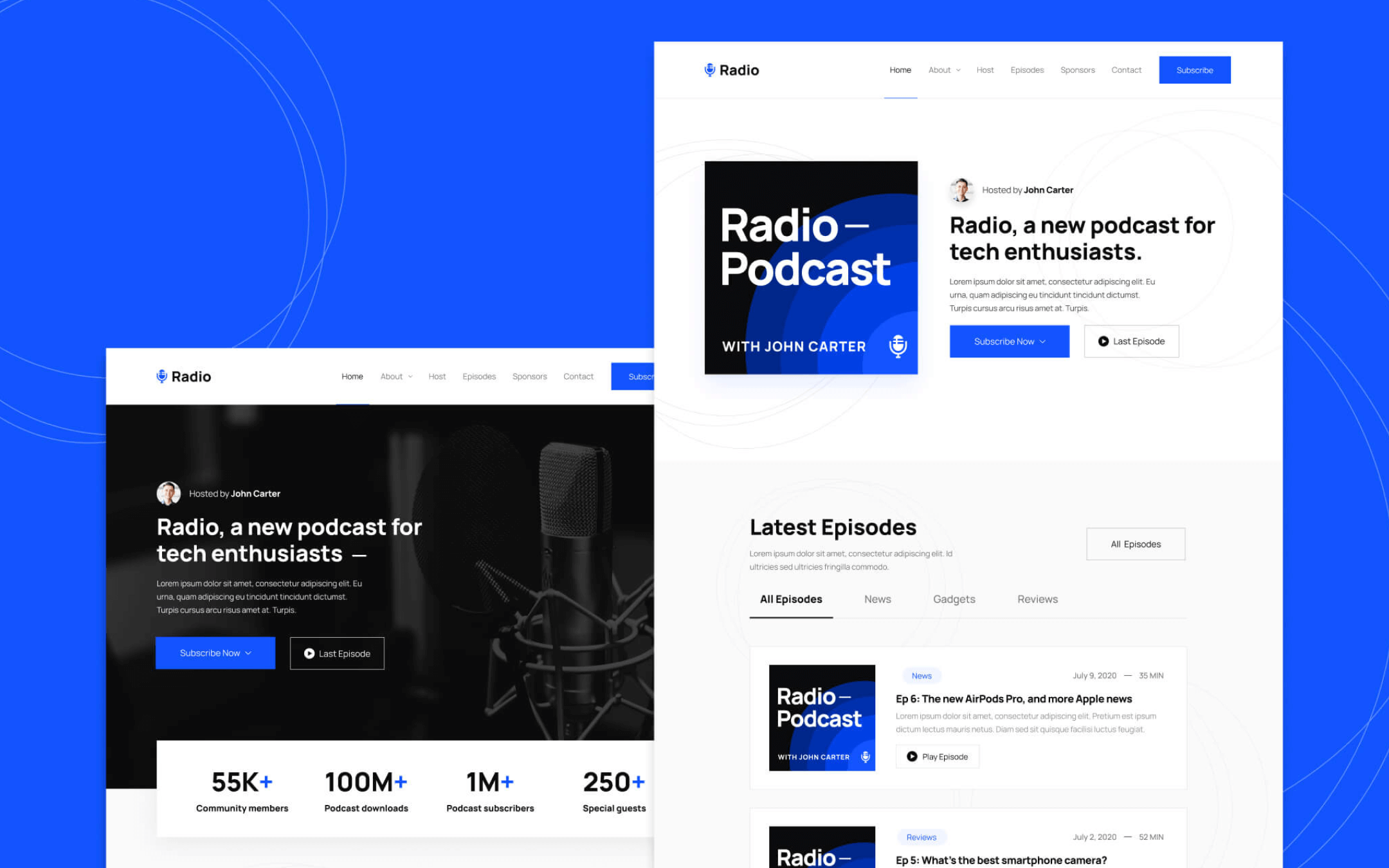Open Contact in the dark mockup navigation

click(579, 377)
